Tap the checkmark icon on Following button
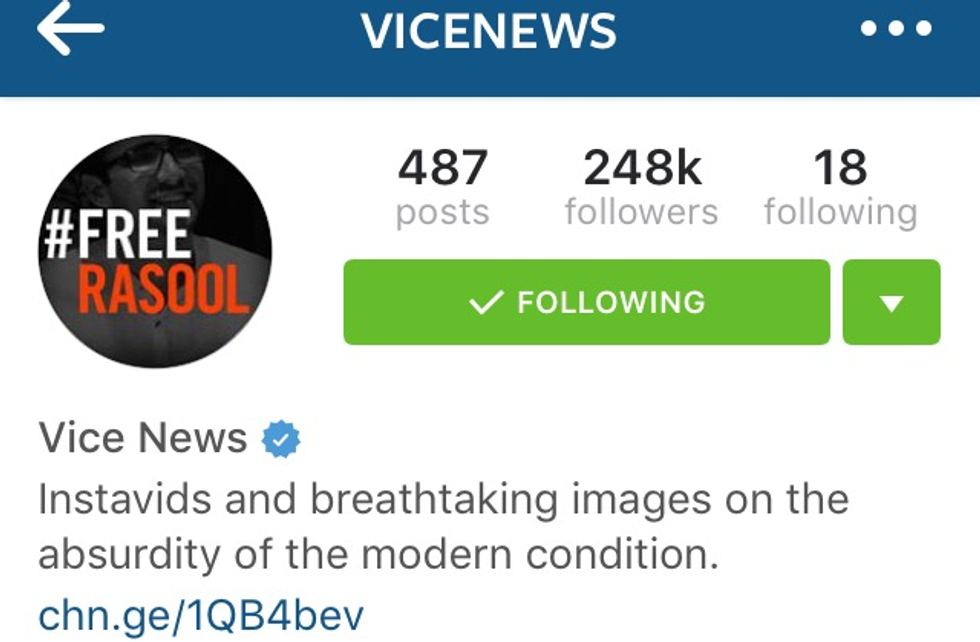Screen dimensions: 980x642 (486, 302)
